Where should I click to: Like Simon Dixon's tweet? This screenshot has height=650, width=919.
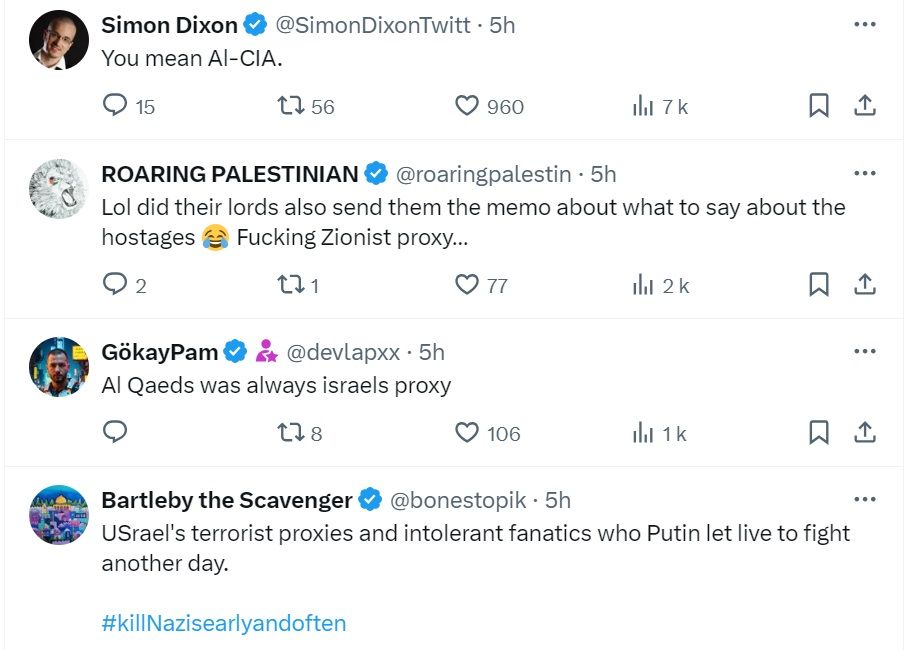click(x=467, y=105)
